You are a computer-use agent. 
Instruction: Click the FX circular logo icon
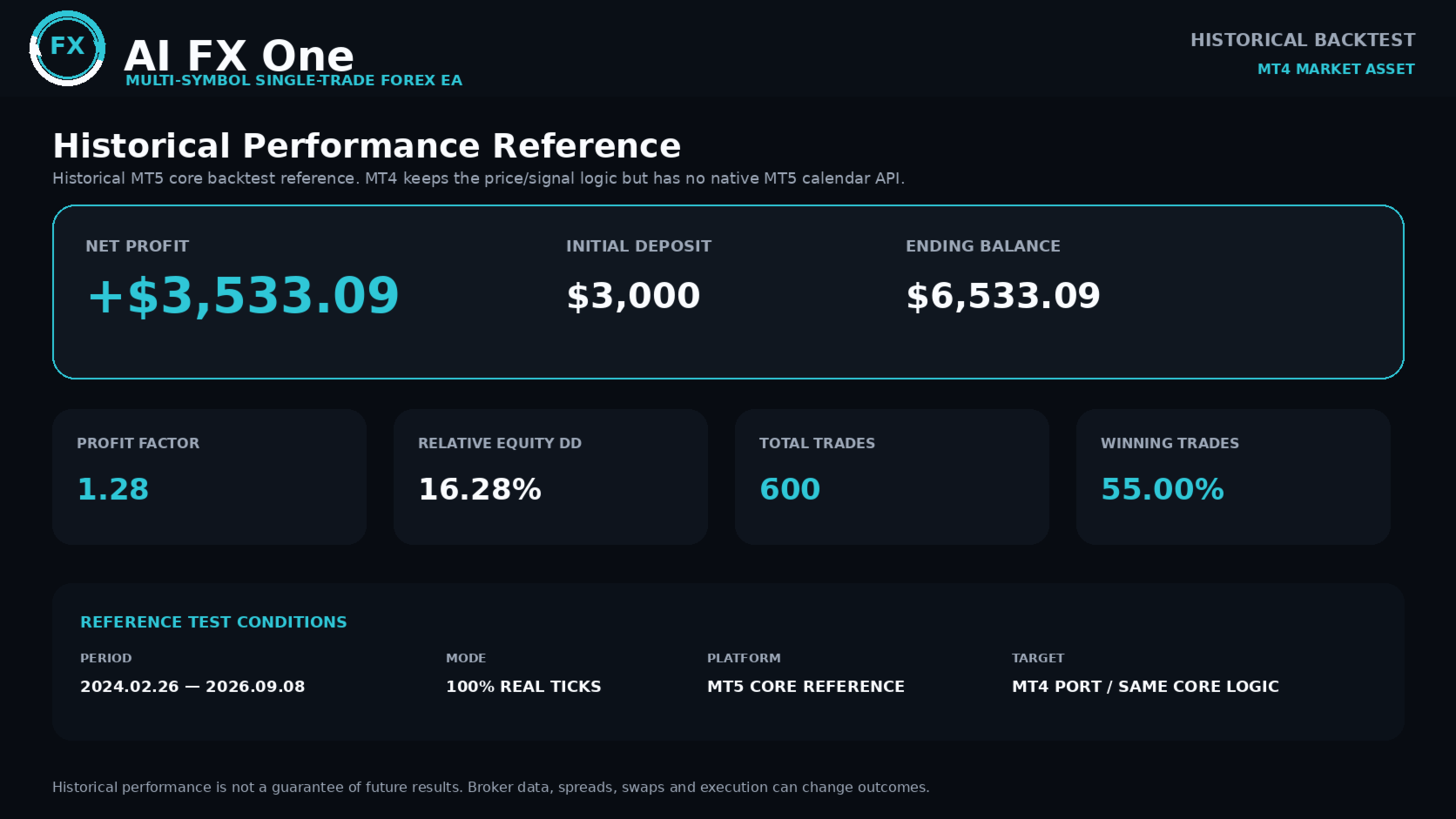point(67,48)
